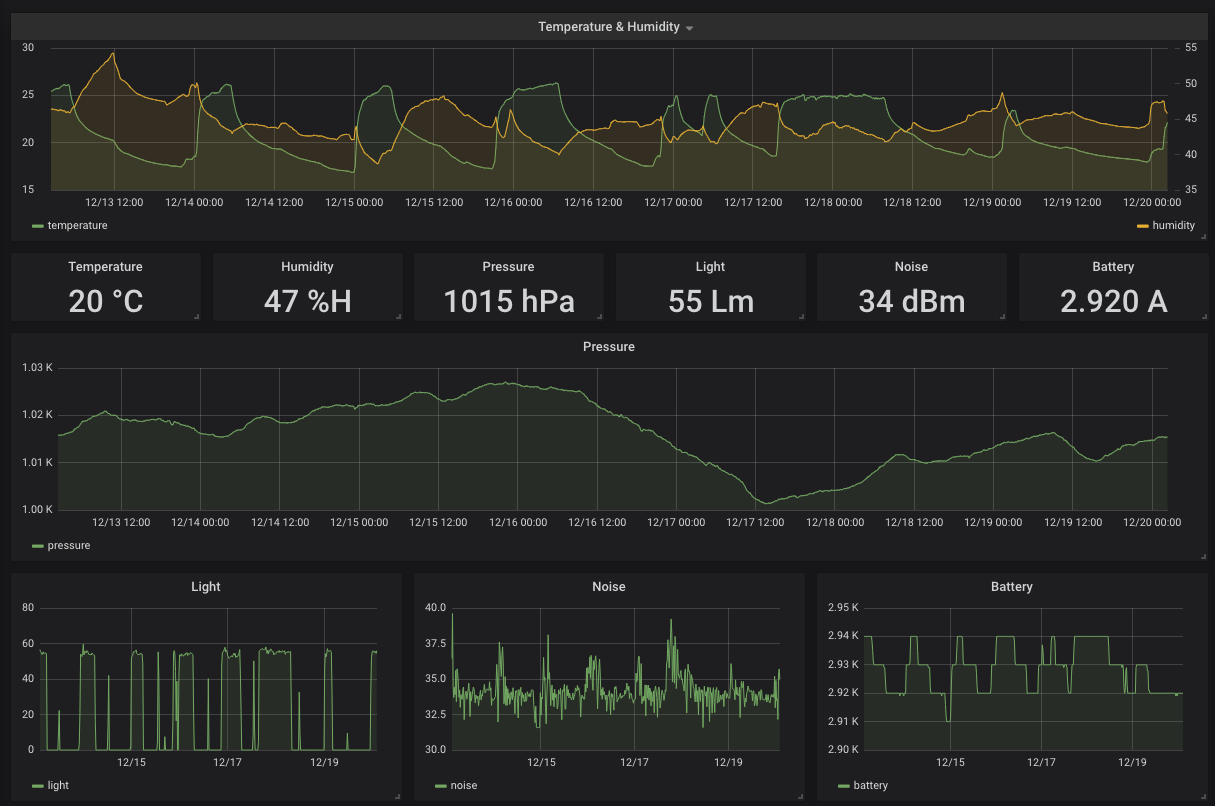The width and height of the screenshot is (1215, 806).
Task: Click the Light graph panel resize handle
Action: point(398,796)
